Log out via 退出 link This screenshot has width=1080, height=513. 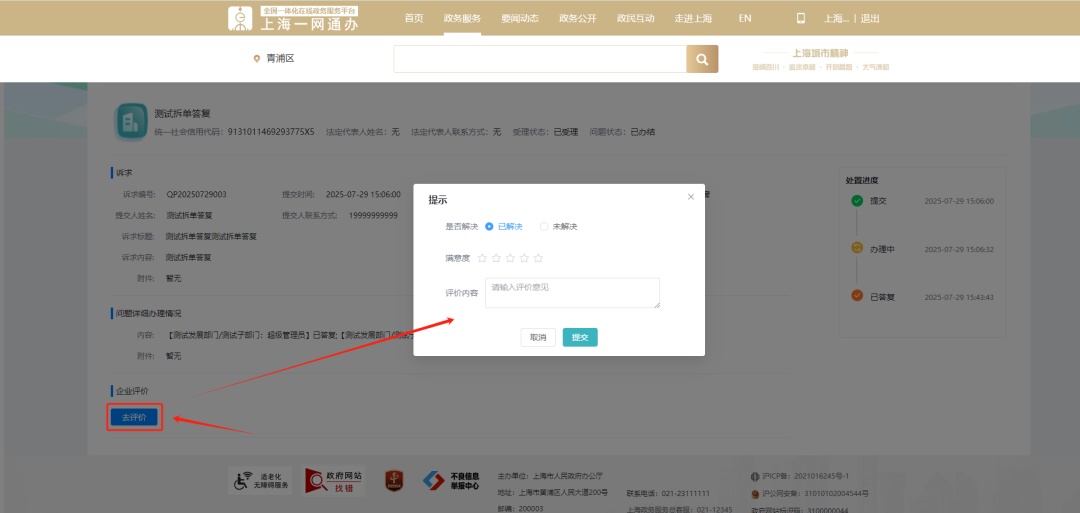[870, 19]
